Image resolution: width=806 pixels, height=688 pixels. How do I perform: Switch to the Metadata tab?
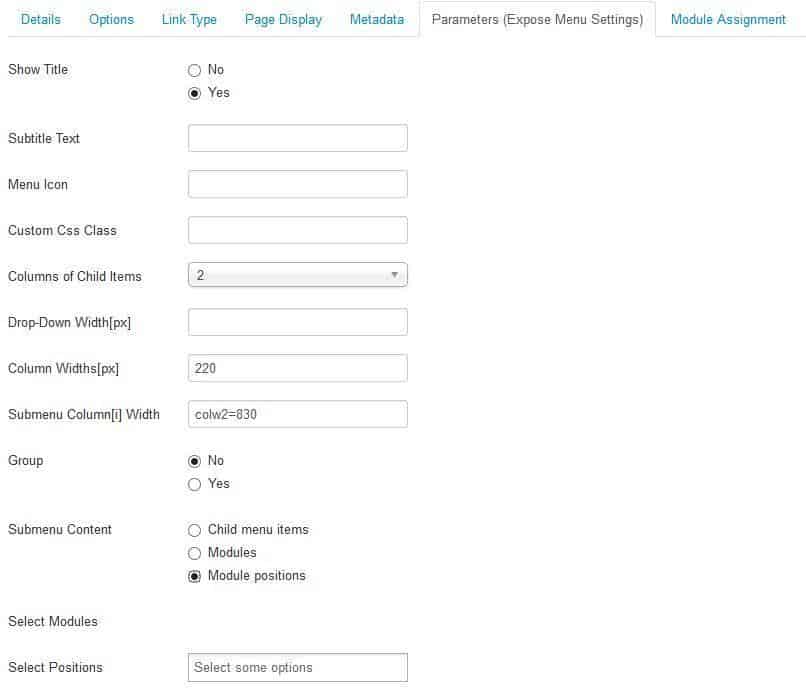pyautogui.click(x=377, y=19)
